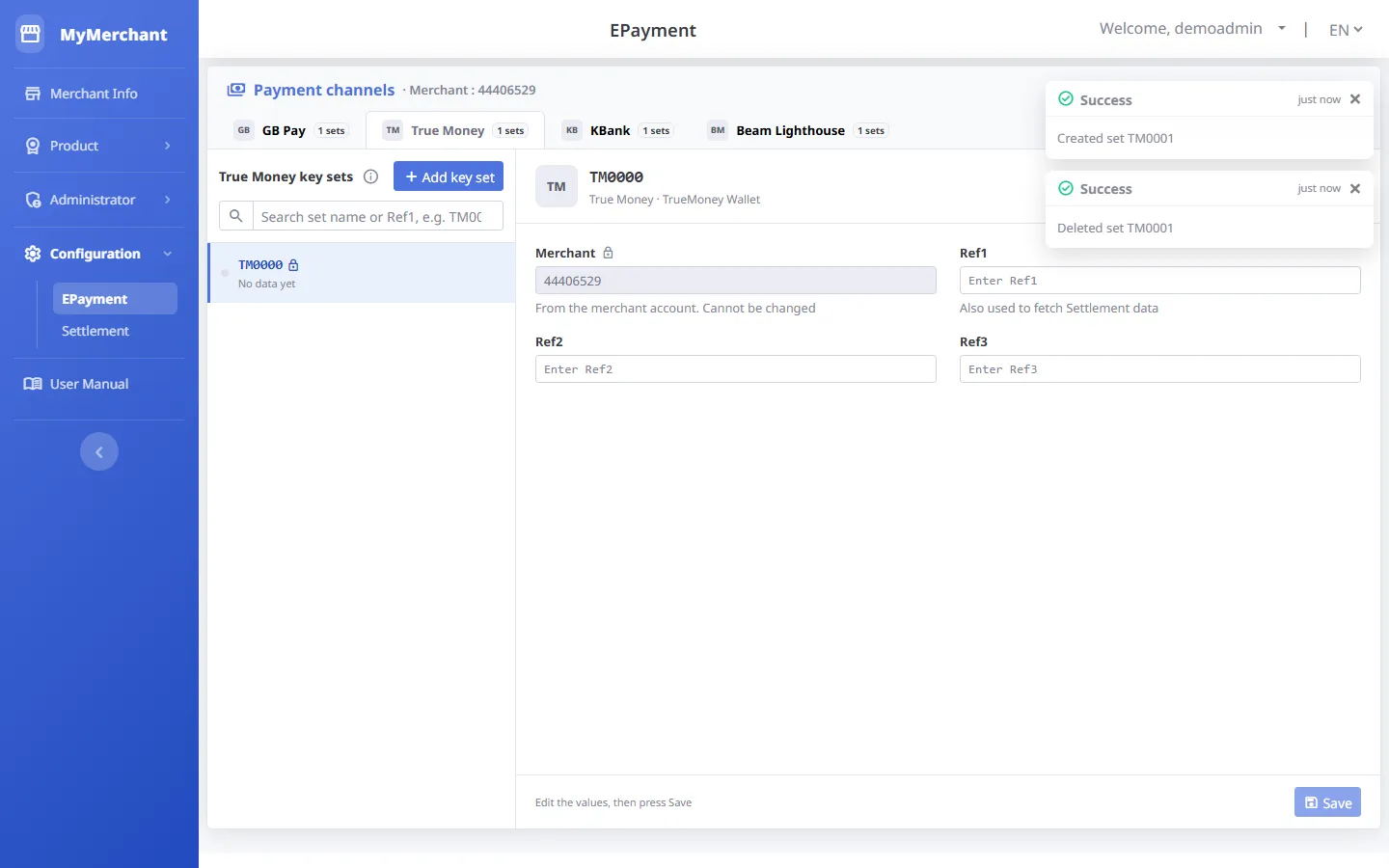1389x868 pixels.
Task: Click the Product icon in the sidebar
Action: [33, 146]
